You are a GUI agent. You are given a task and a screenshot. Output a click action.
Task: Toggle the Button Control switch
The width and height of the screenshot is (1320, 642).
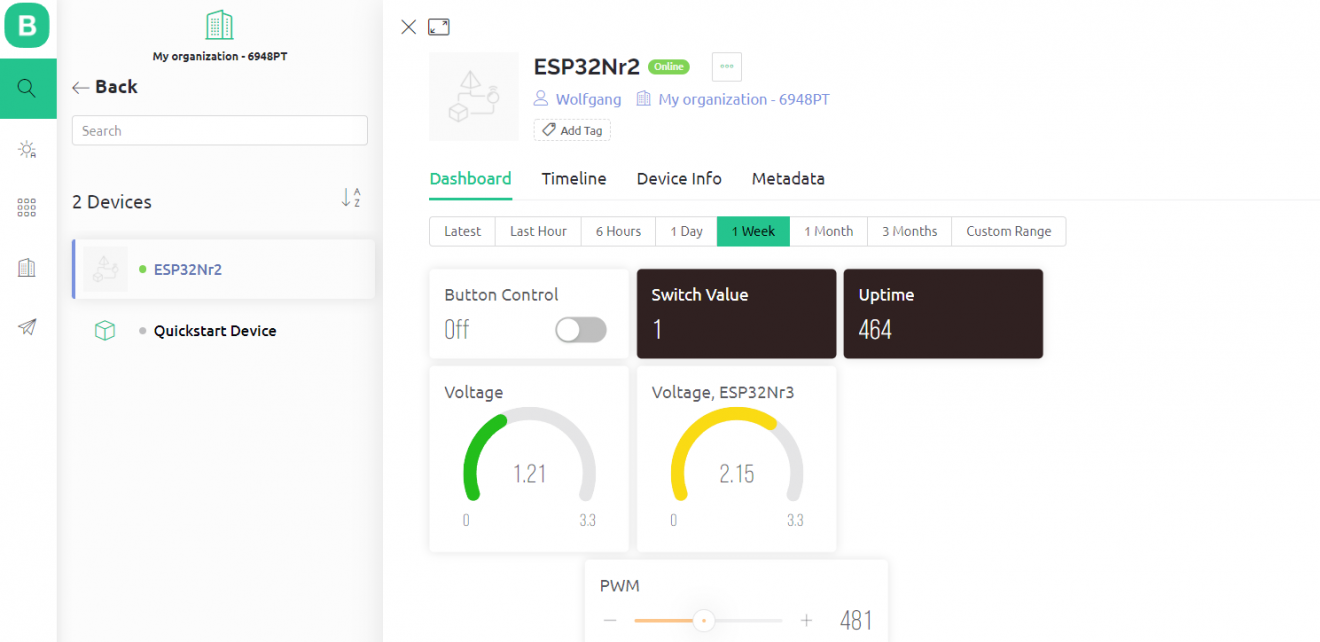tap(581, 330)
